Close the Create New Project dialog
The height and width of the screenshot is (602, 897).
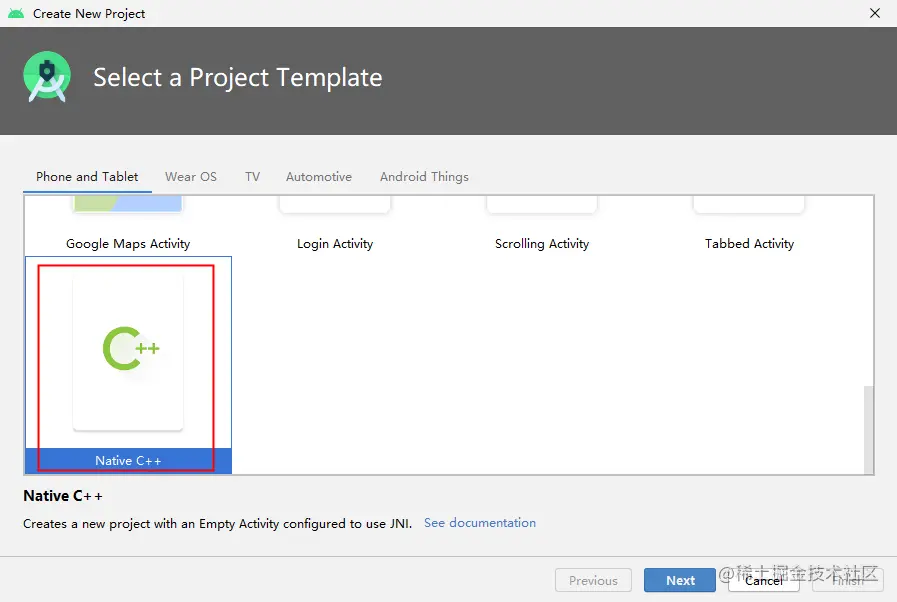coord(875,13)
